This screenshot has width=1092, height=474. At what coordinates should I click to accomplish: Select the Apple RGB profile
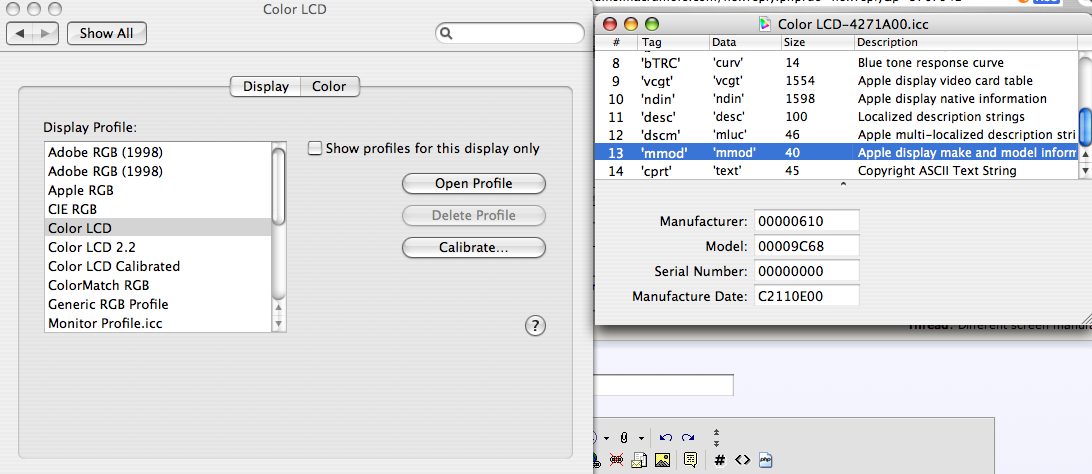(x=157, y=189)
